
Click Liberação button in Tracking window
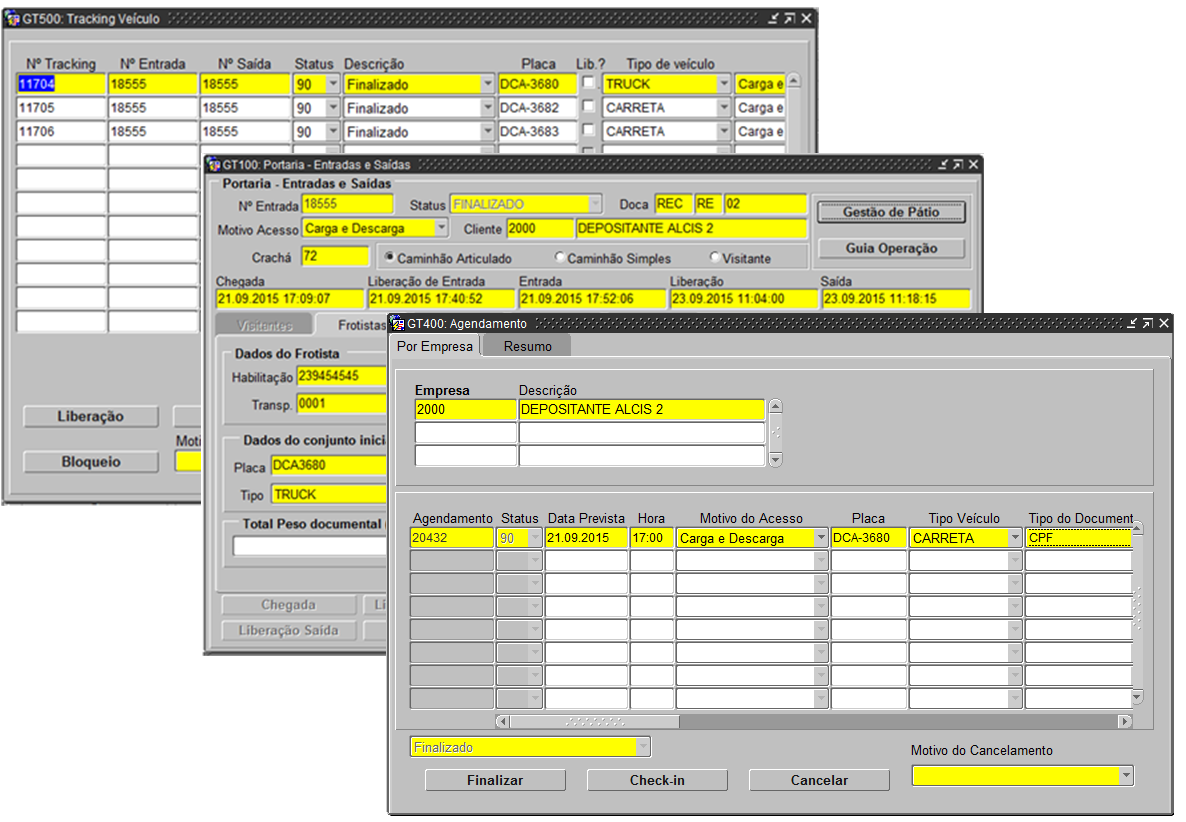tap(91, 417)
